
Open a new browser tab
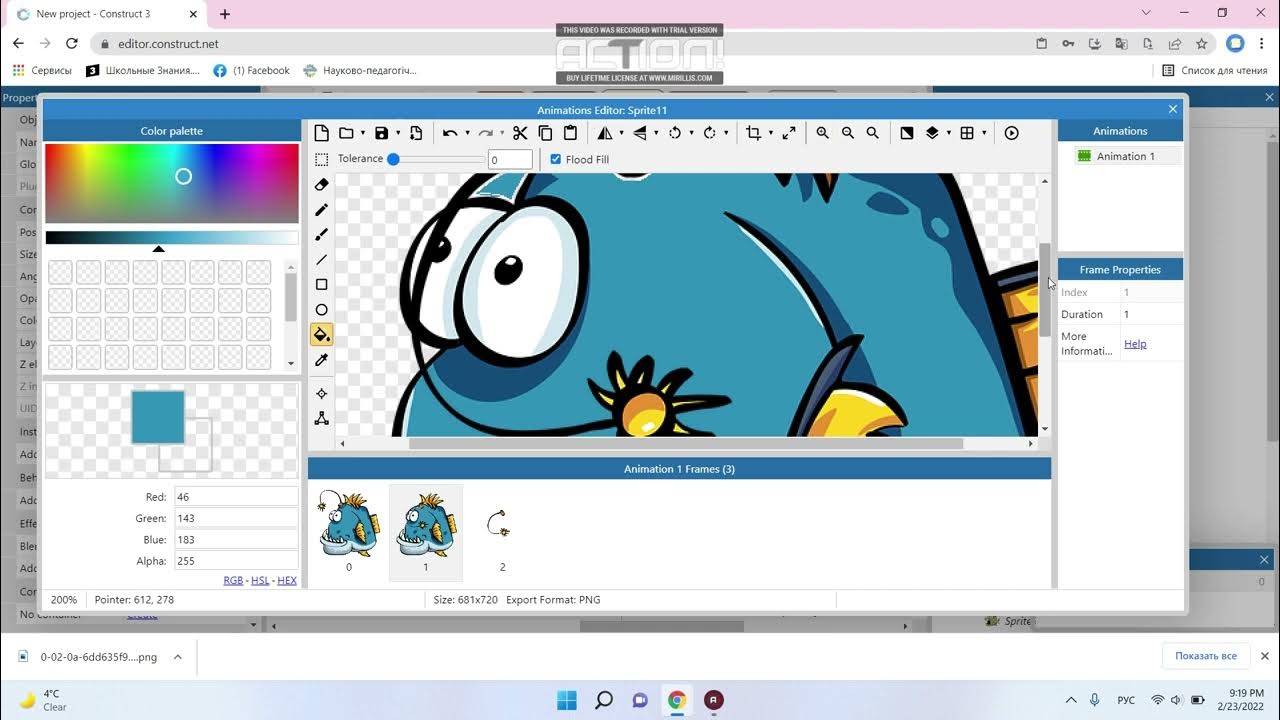coord(225,14)
